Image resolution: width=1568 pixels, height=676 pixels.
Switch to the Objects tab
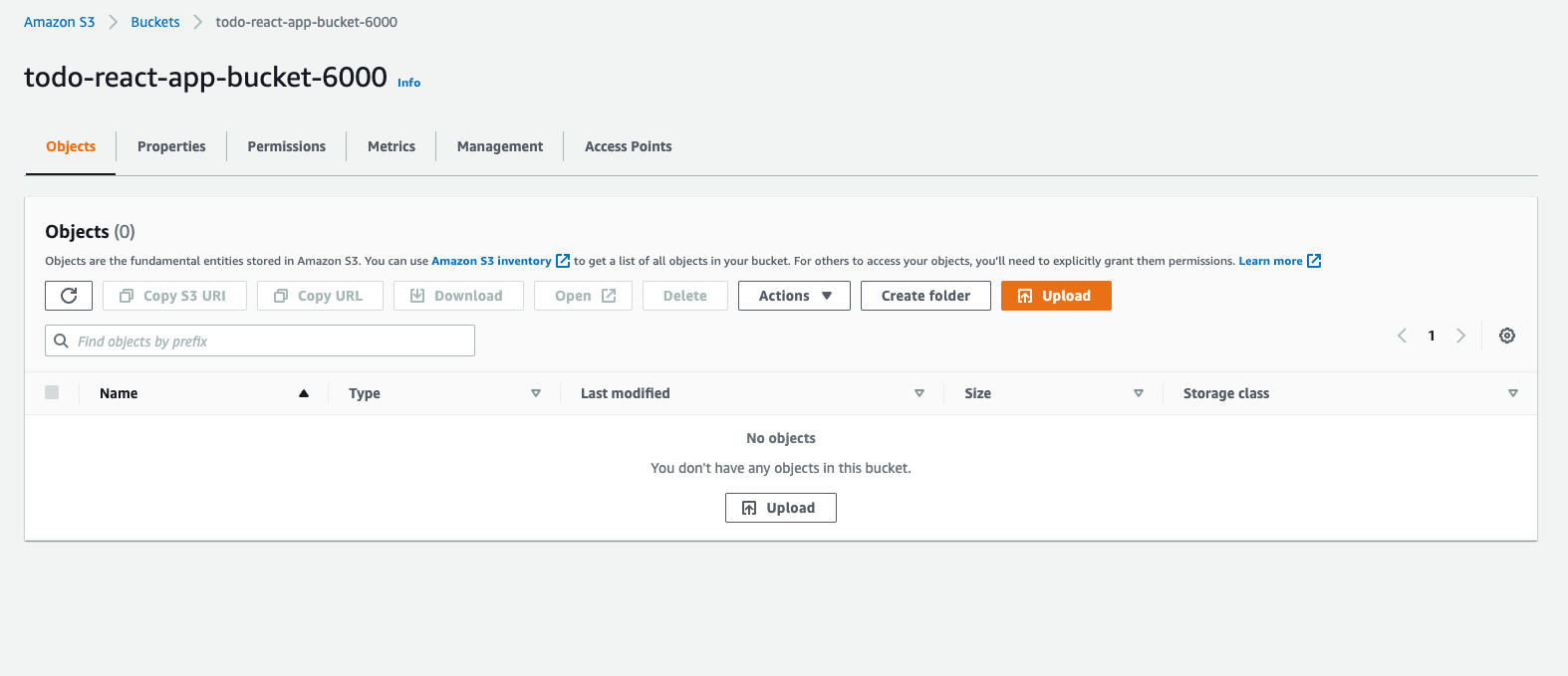coord(71,146)
